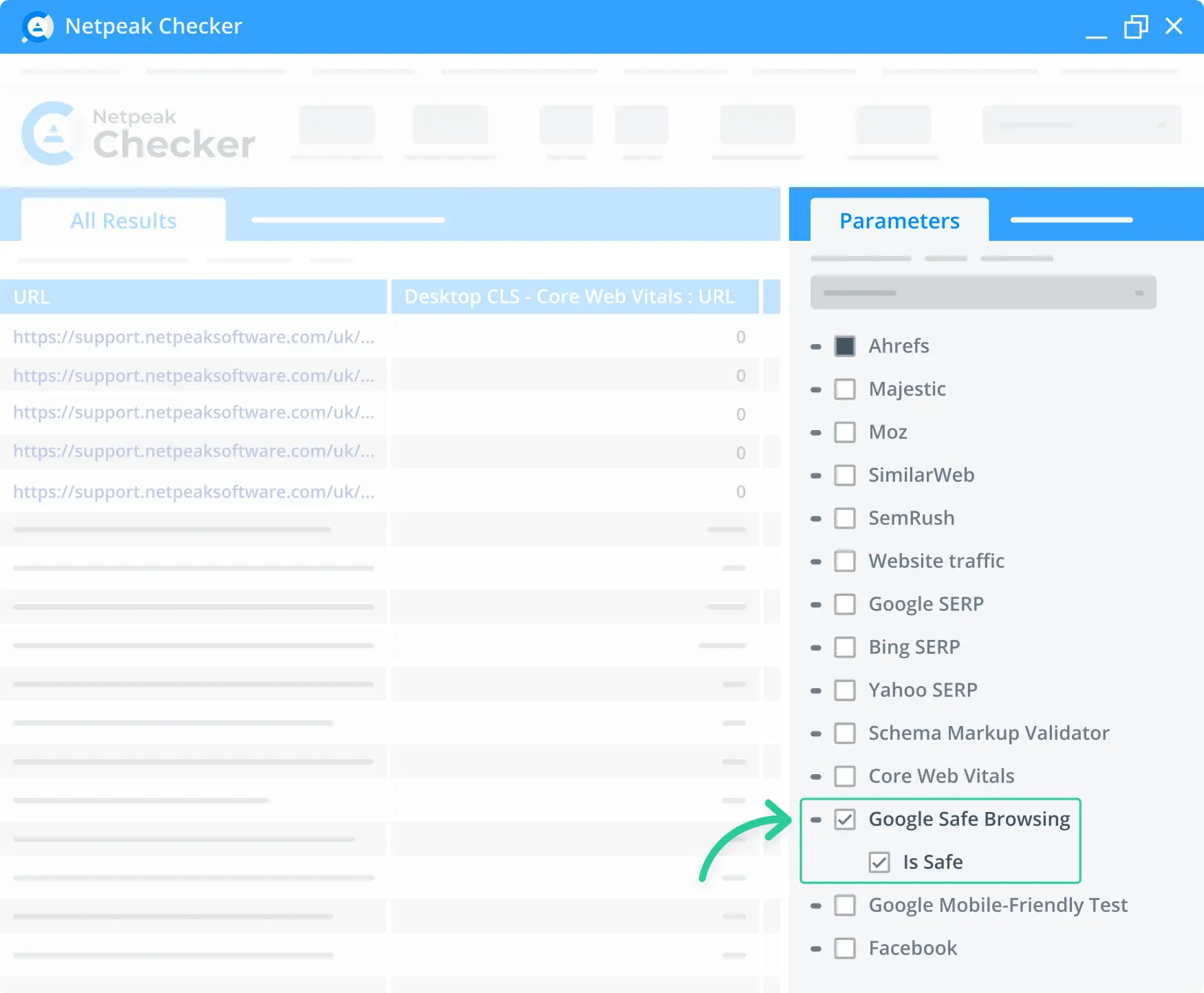The height and width of the screenshot is (993, 1204).
Task: Enable the Core Web Vitals checkbox
Action: pos(845,776)
